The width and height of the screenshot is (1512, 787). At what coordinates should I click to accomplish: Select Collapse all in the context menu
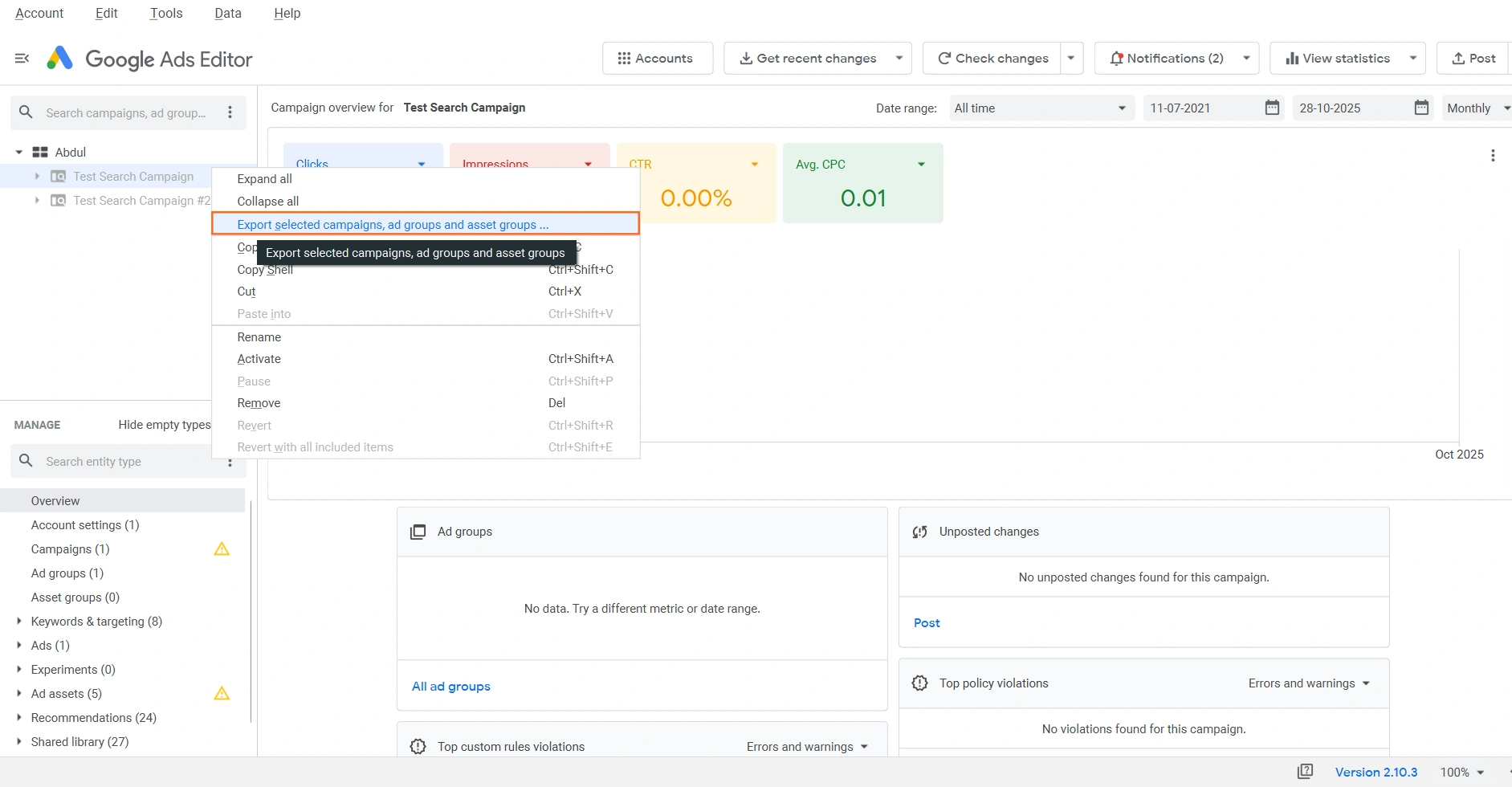point(426,202)
